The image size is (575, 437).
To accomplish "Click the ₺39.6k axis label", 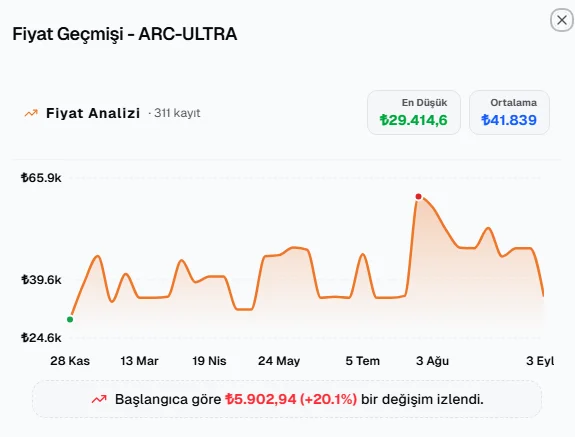I will click(41, 280).
